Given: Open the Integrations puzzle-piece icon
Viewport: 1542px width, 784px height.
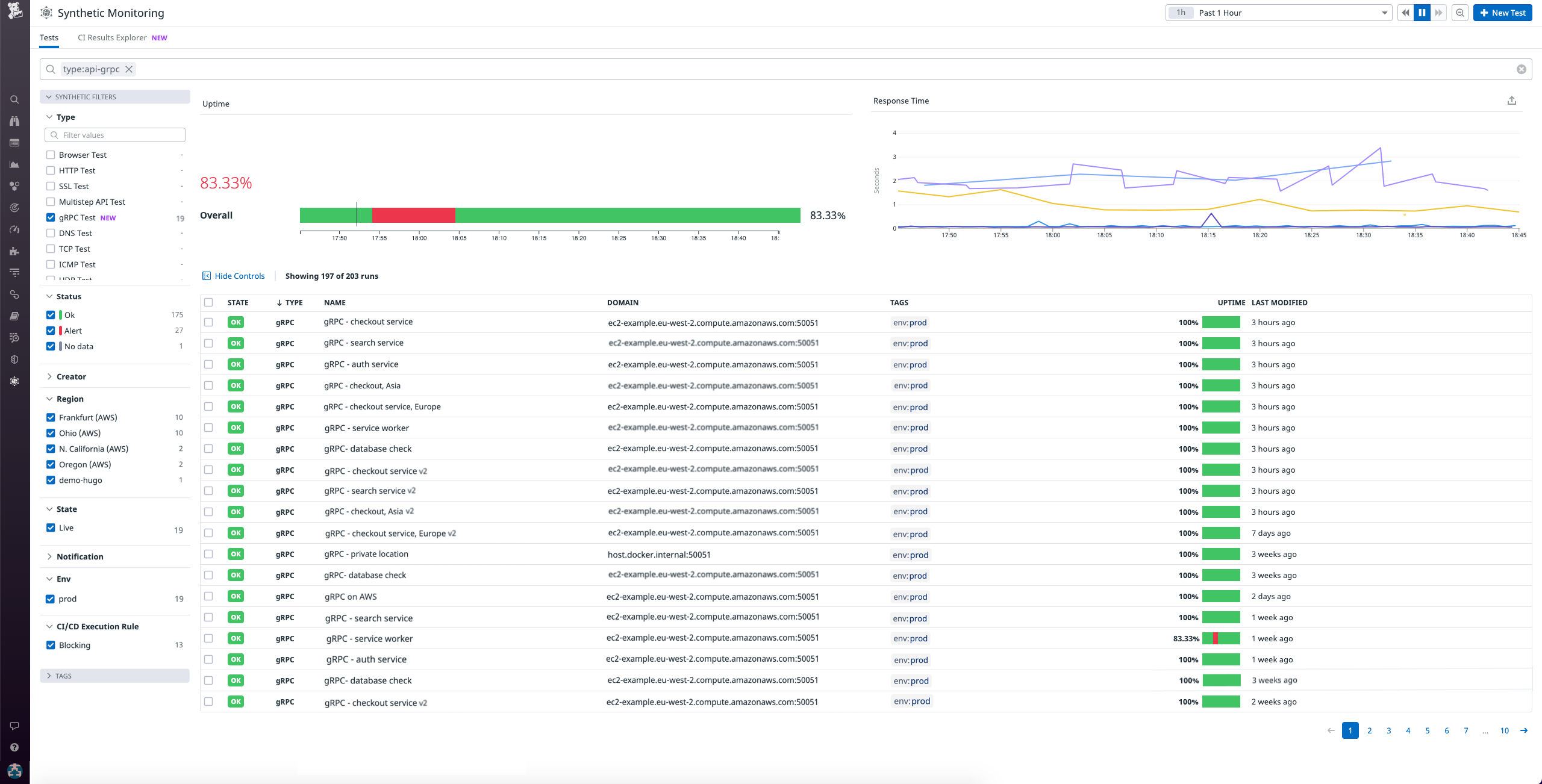Looking at the screenshot, I should 14,251.
